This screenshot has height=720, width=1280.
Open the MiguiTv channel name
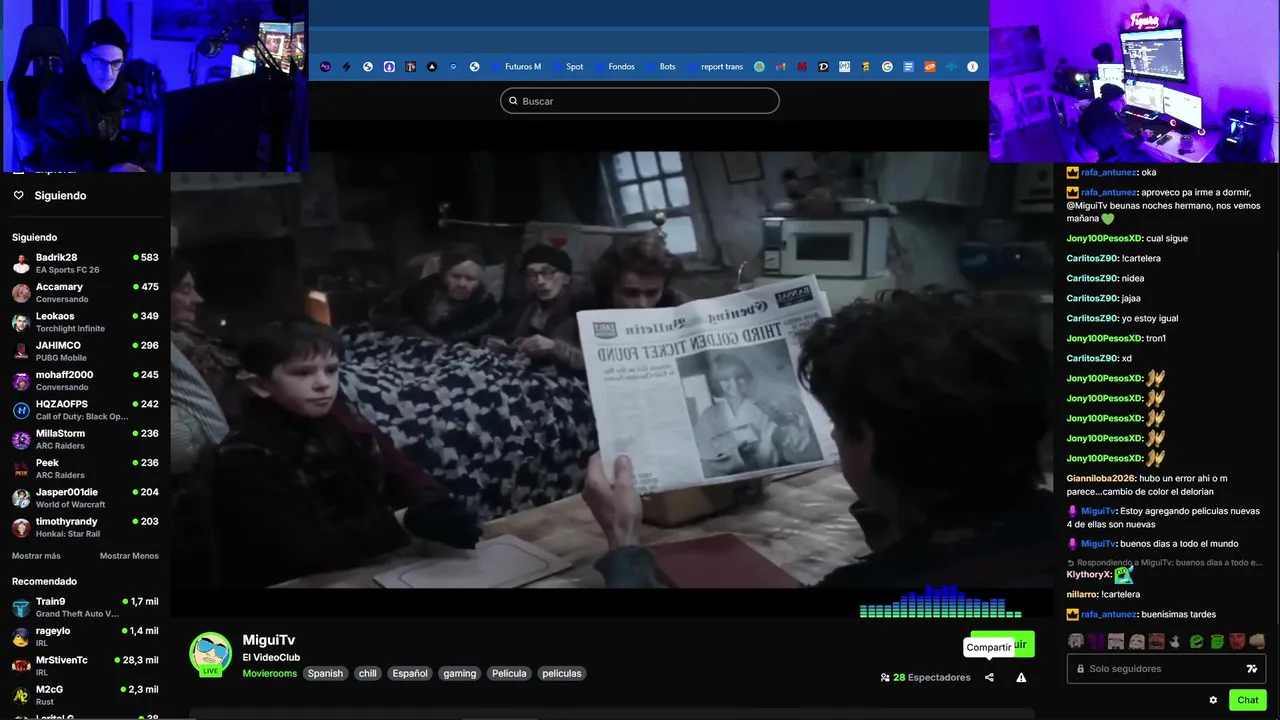(269, 640)
